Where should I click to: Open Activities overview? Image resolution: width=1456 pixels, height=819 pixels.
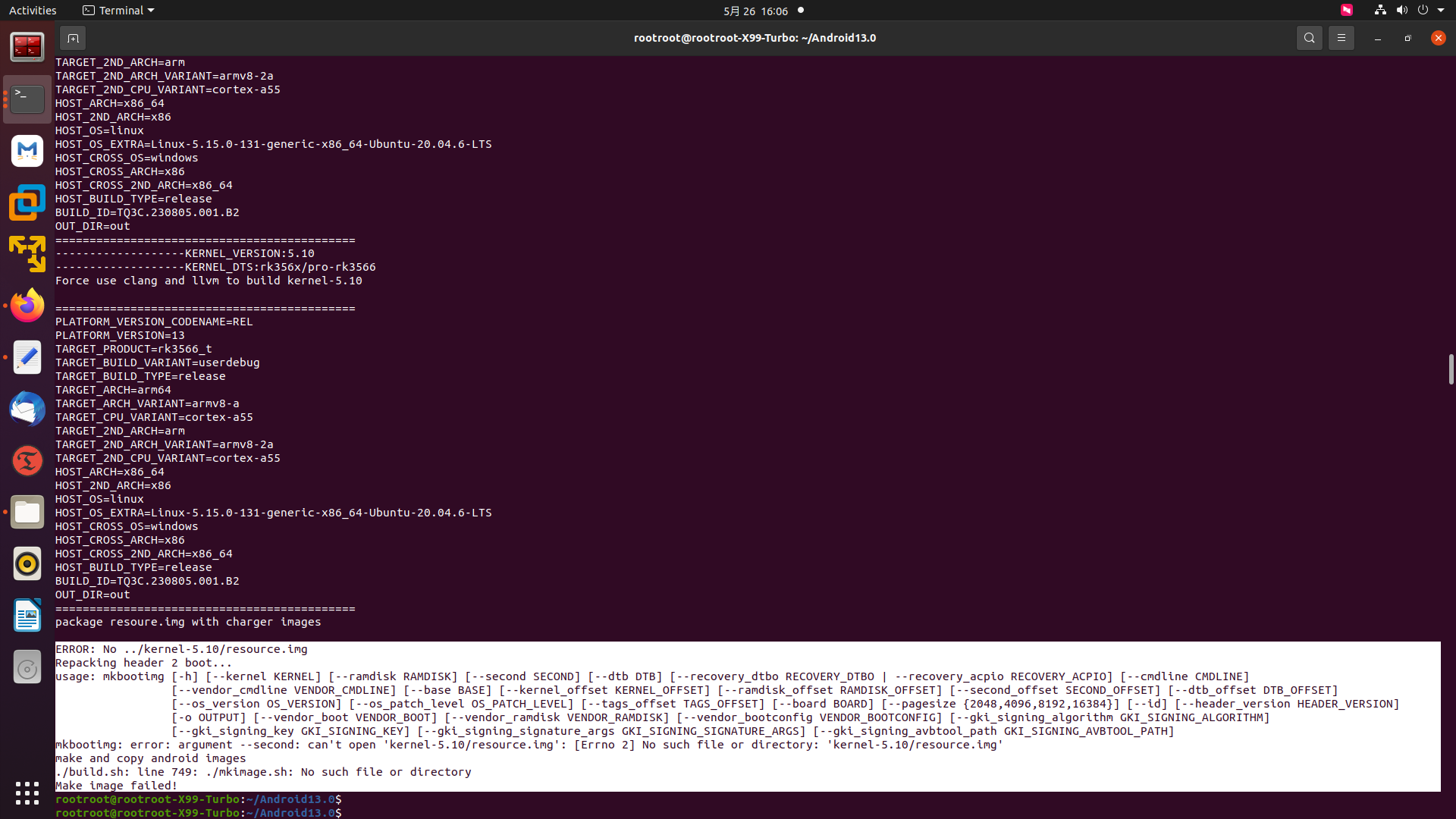coord(33,11)
